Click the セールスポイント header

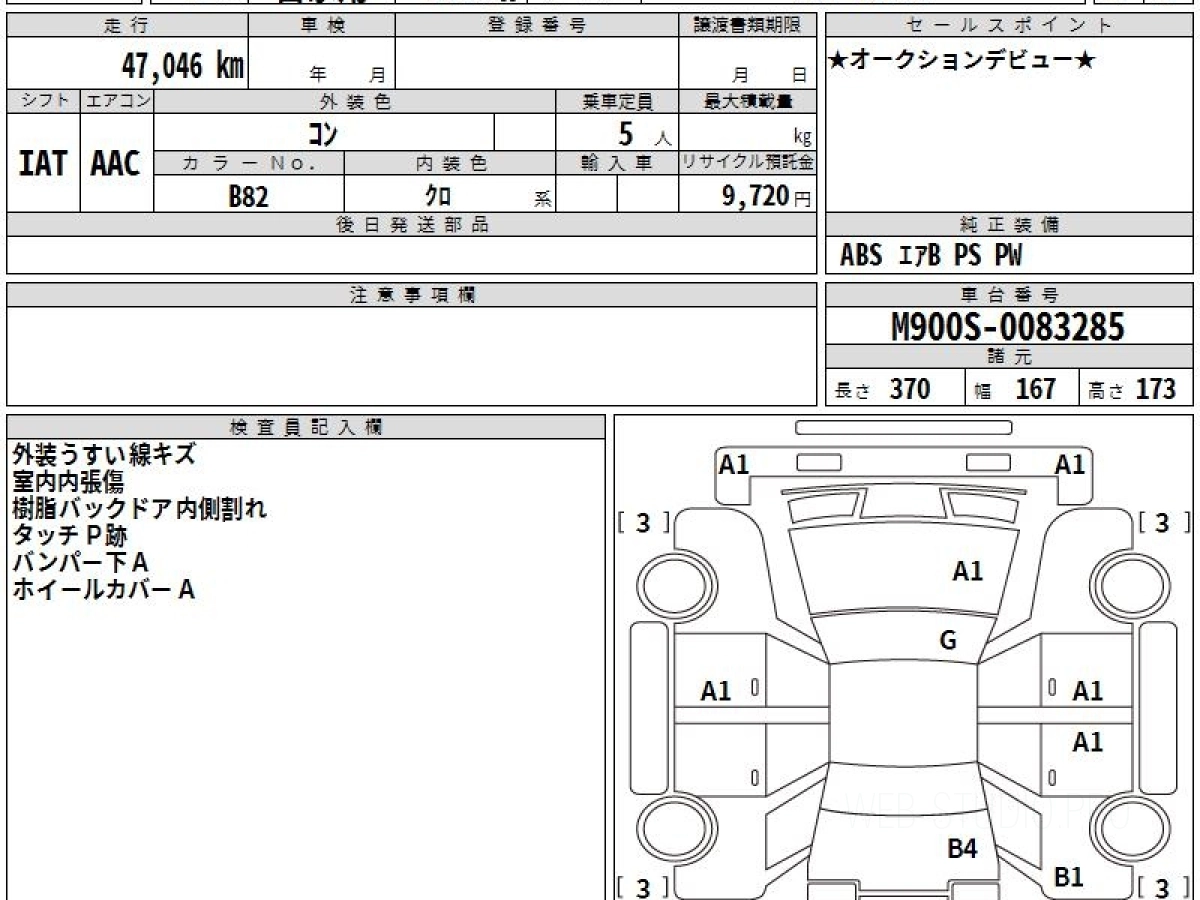click(x=1010, y=26)
